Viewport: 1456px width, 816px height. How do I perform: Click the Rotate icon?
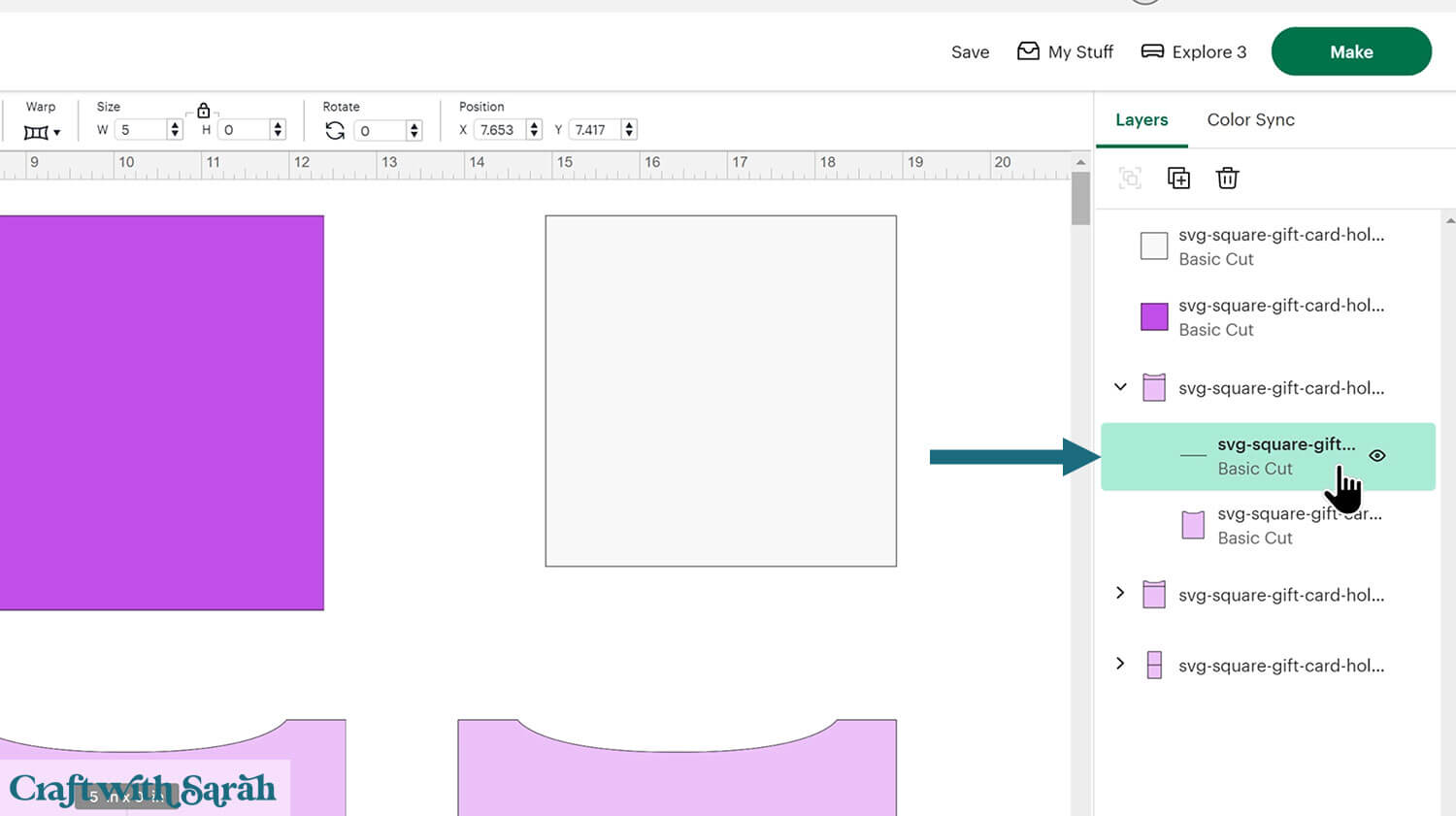[335, 130]
